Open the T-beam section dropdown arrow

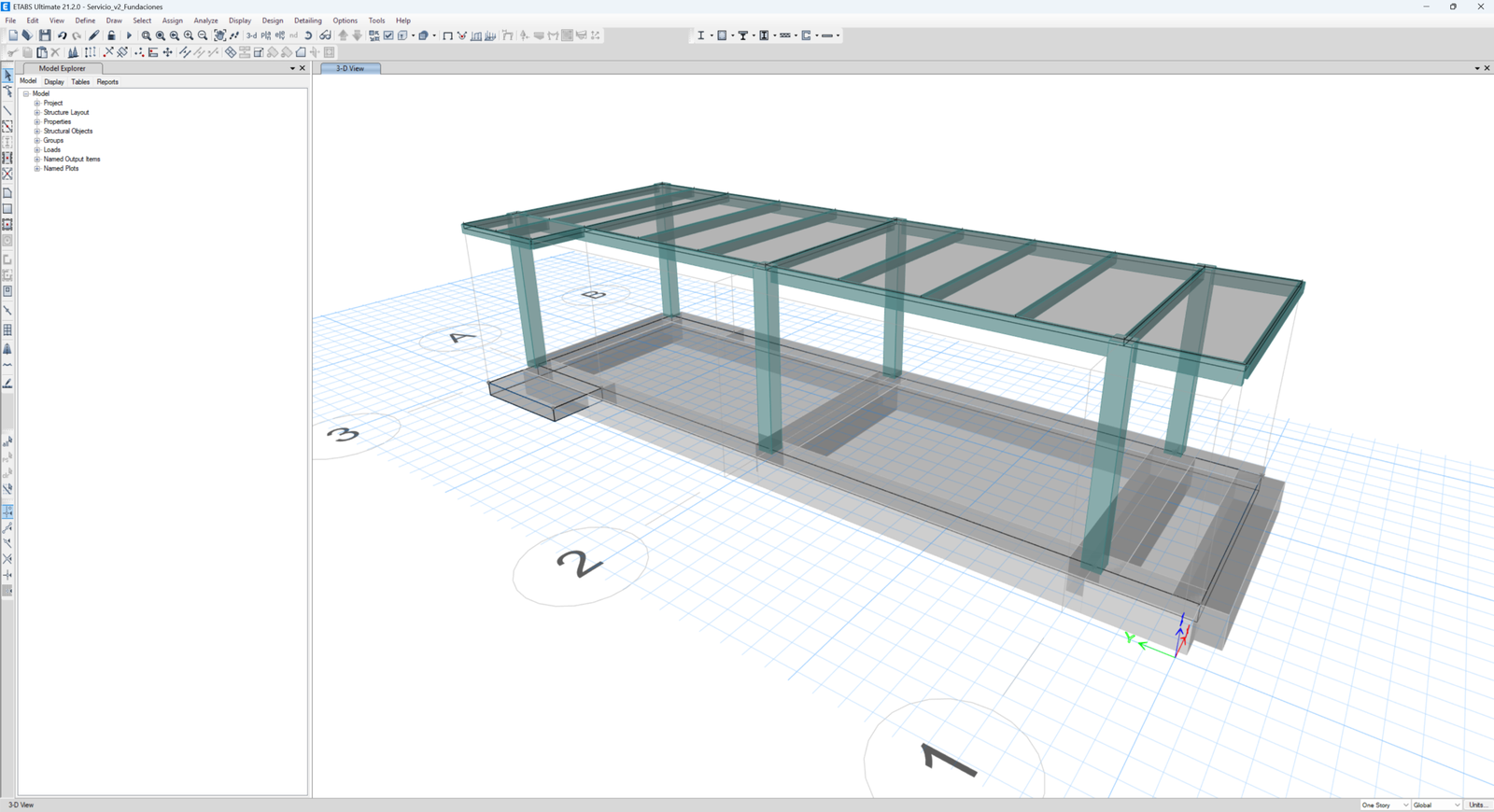click(754, 35)
